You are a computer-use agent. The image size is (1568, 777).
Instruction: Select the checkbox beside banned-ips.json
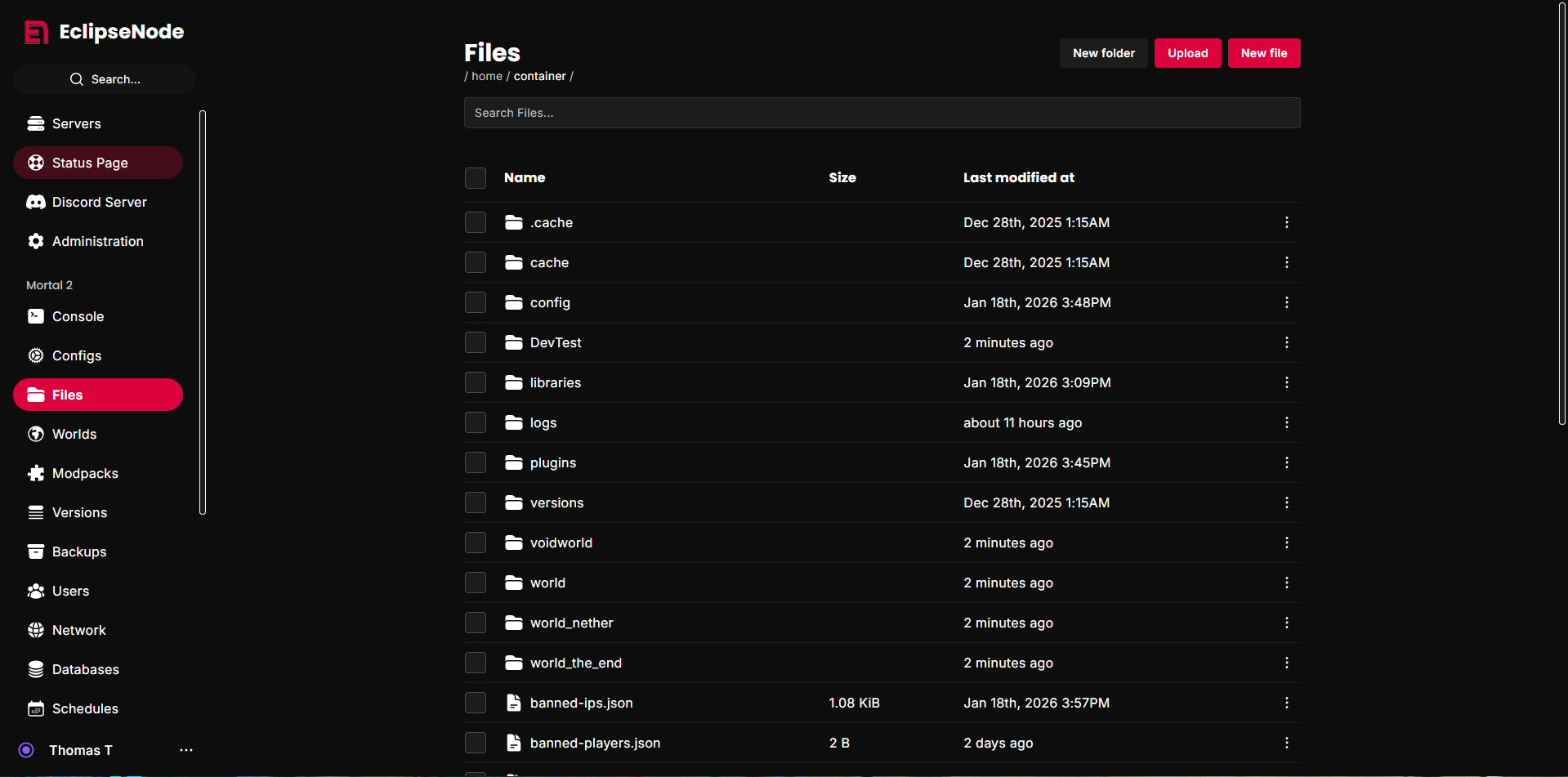click(x=476, y=703)
